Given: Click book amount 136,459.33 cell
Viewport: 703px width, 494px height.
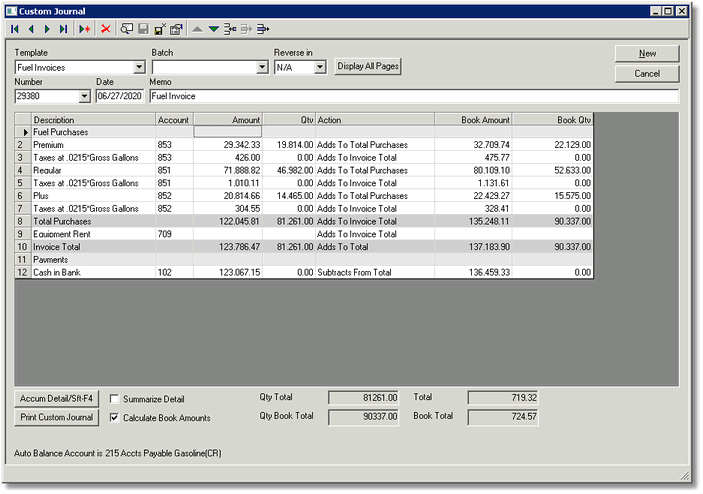Looking at the screenshot, I should coord(473,273).
